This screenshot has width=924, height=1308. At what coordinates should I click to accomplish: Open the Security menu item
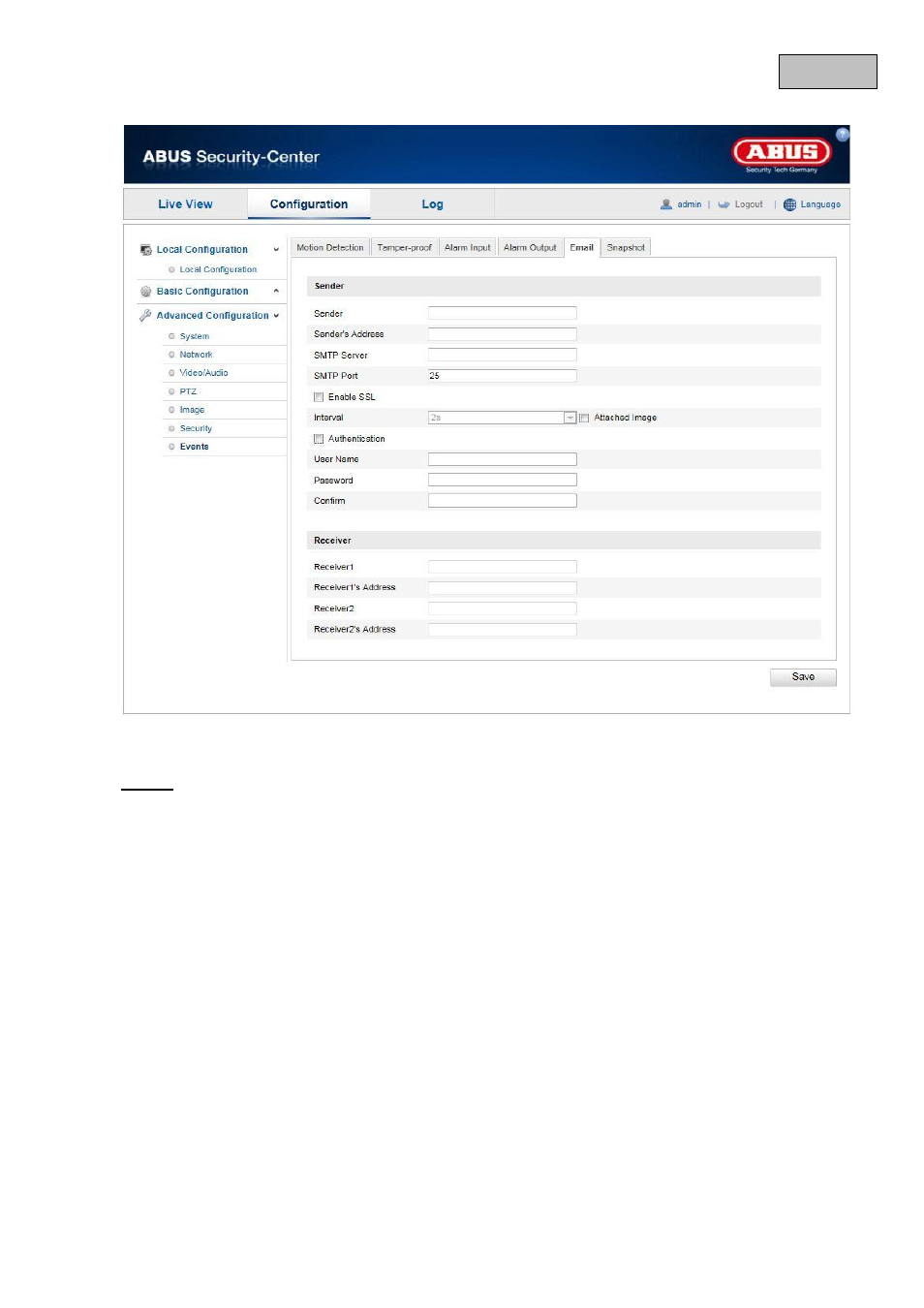coord(196,428)
